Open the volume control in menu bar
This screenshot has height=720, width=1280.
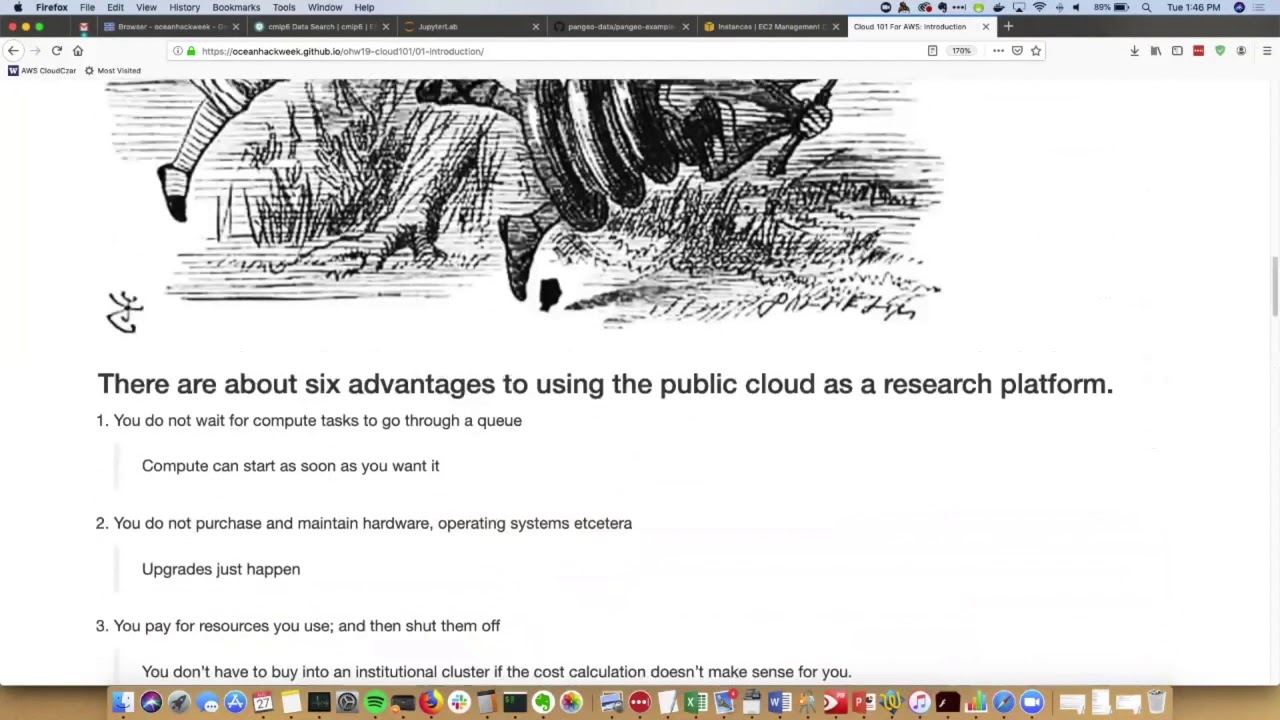[1075, 7]
